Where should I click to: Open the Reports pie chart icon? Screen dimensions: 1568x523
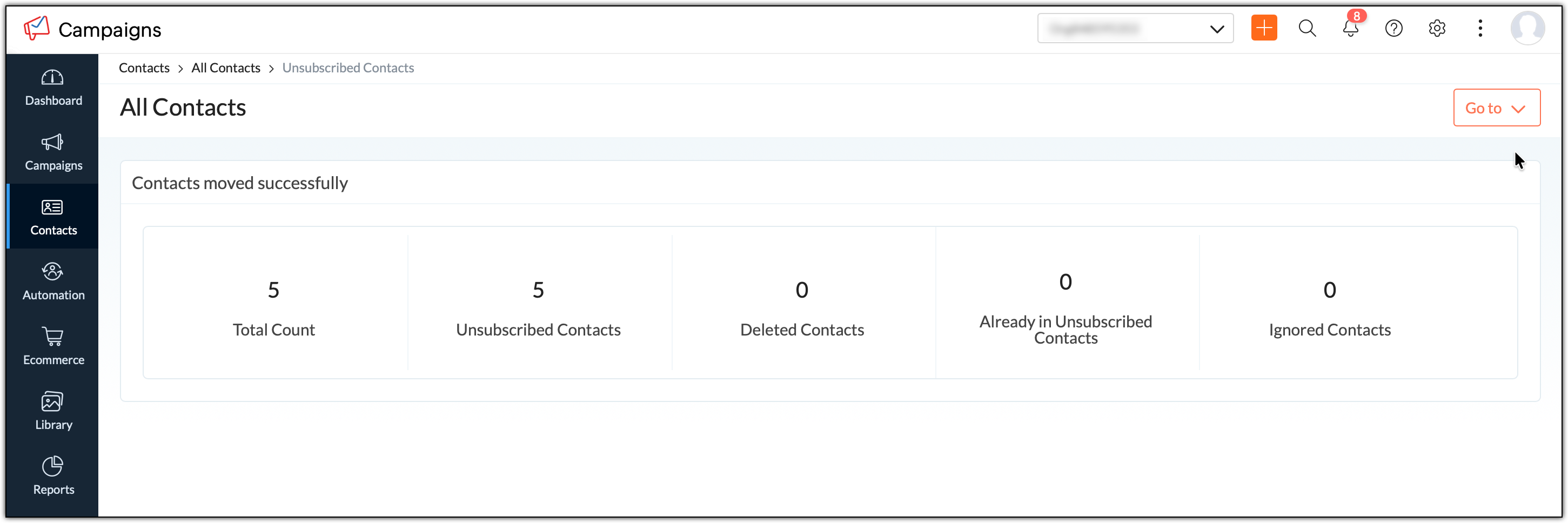click(53, 475)
